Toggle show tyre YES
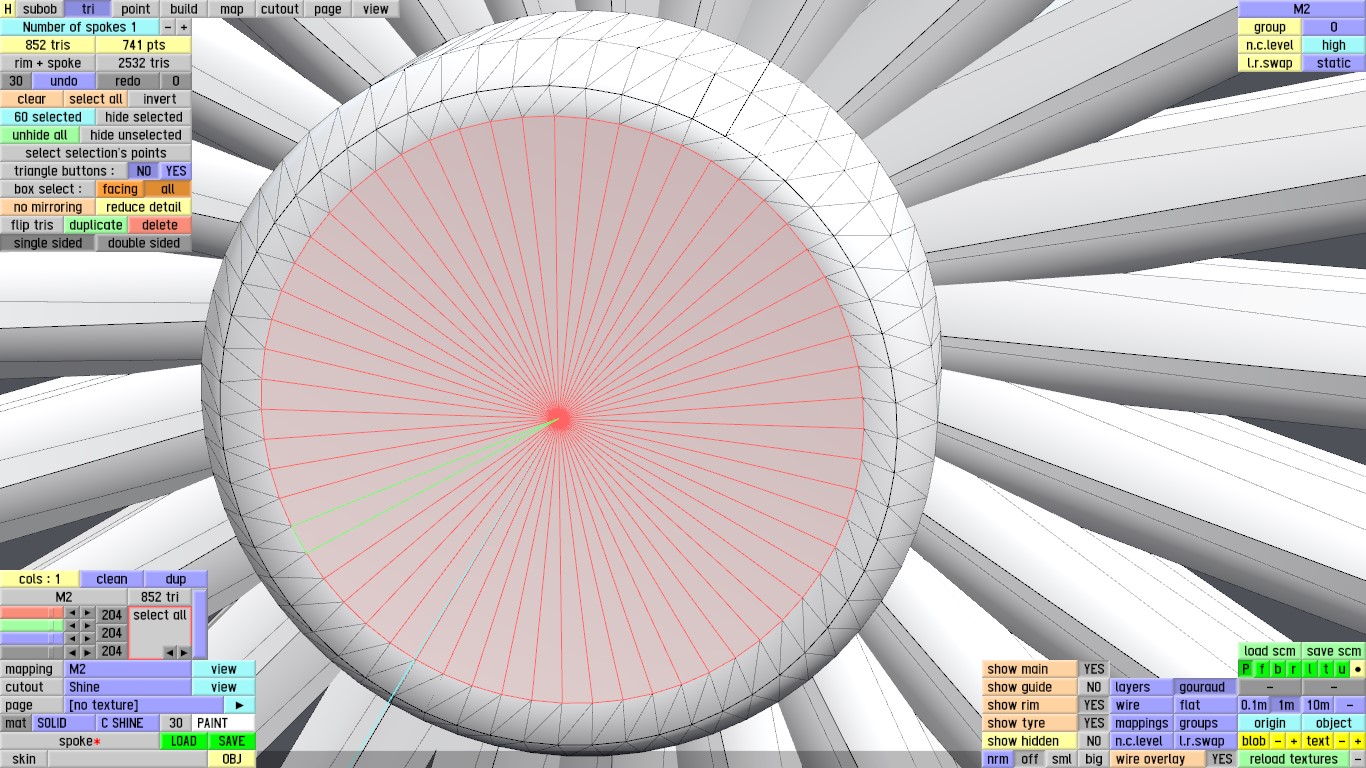Viewport: 1366px width, 768px height. pos(1094,723)
